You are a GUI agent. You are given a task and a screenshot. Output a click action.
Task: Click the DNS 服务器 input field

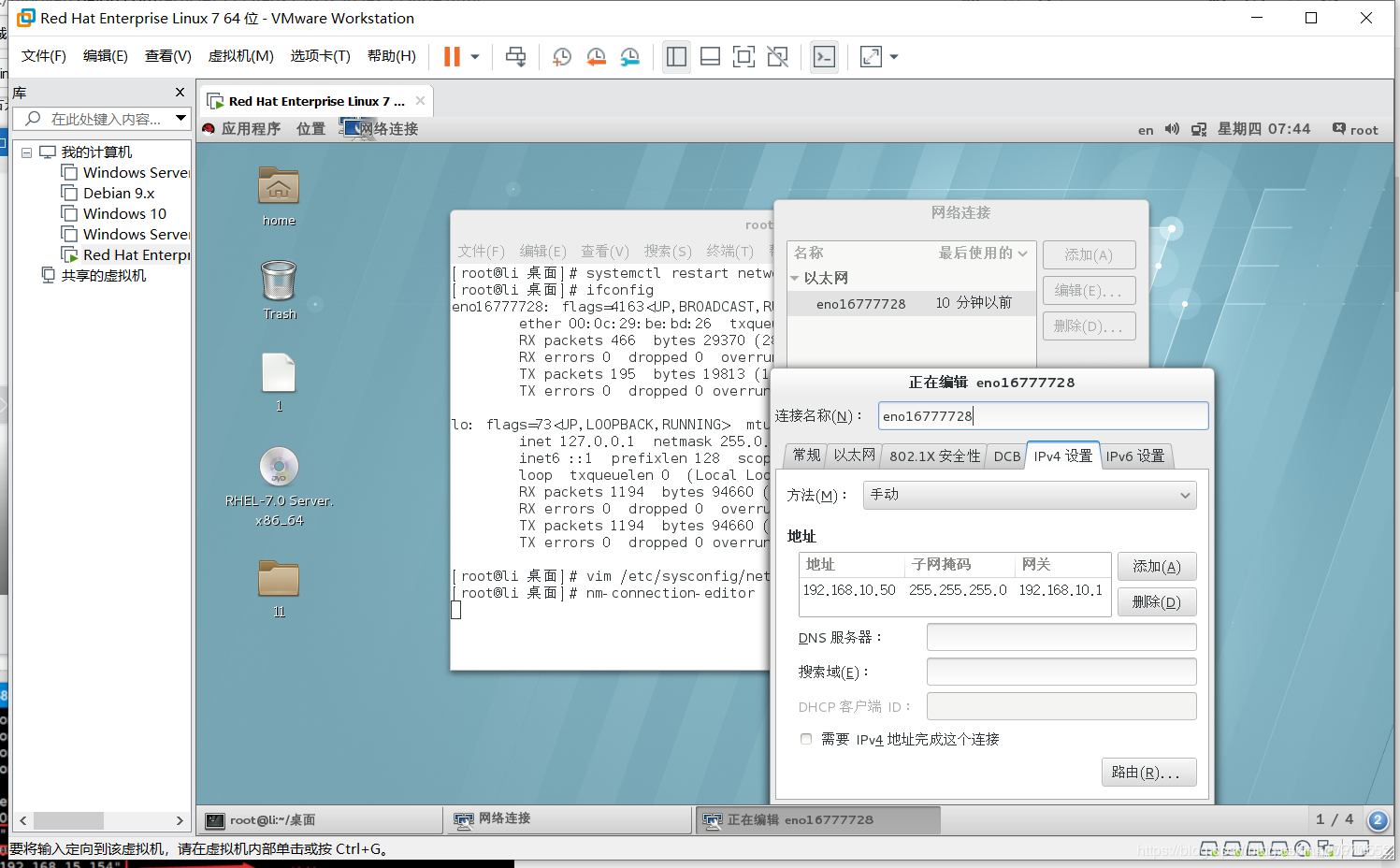click(1061, 637)
